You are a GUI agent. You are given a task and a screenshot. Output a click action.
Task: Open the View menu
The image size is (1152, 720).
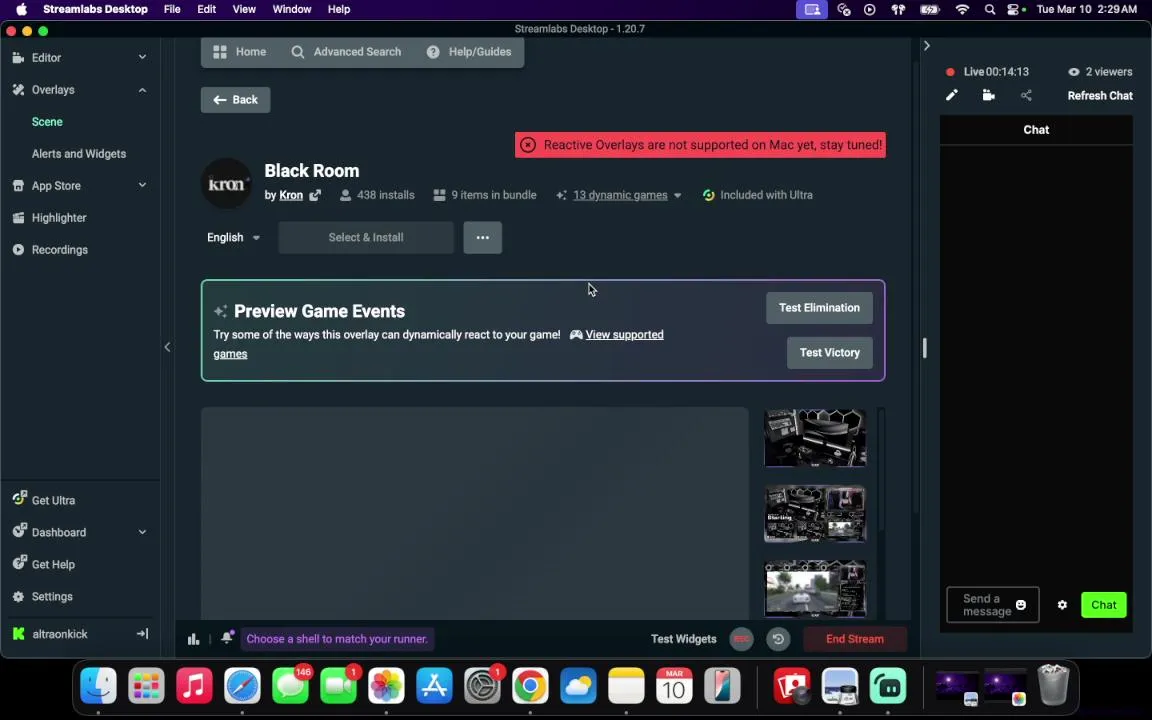(x=244, y=10)
